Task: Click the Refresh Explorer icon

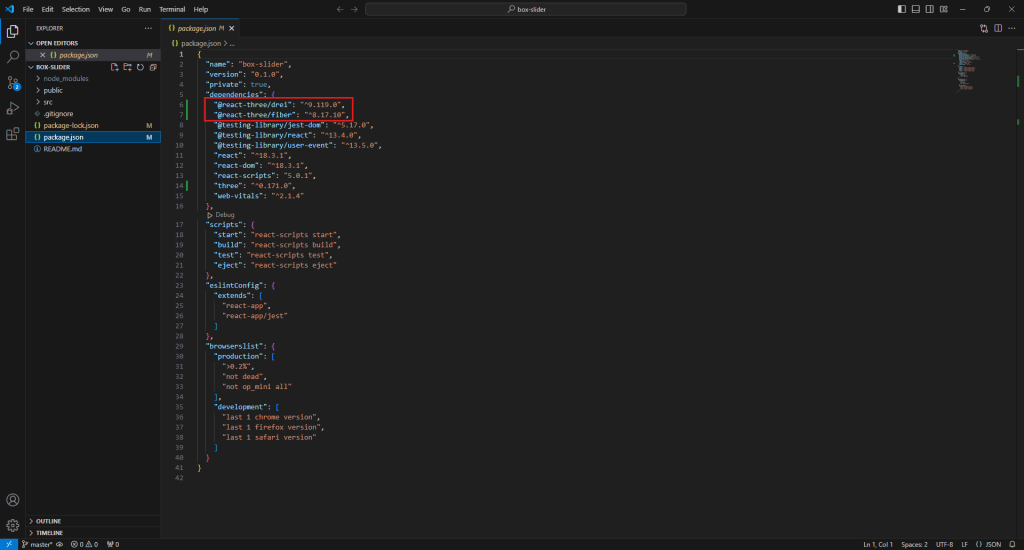Action: 140,67
